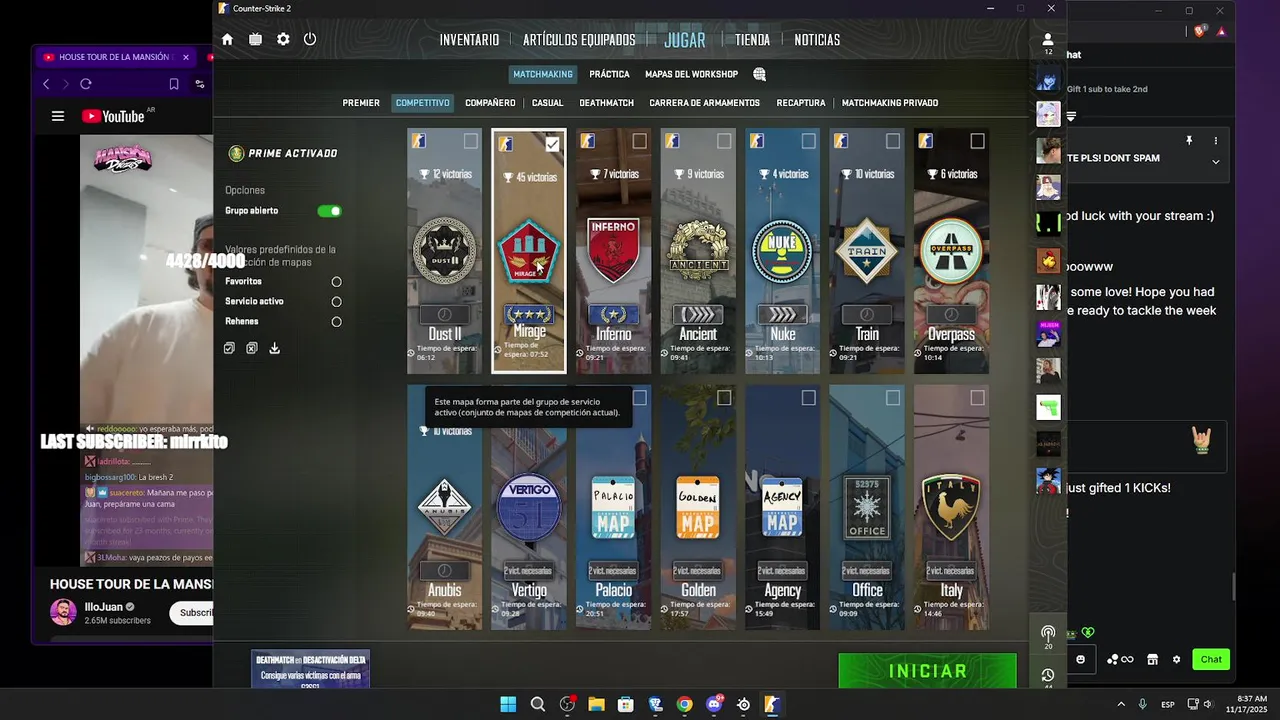Open the TIENDA tab
Viewport: 1280px width, 720px height.
pos(752,40)
